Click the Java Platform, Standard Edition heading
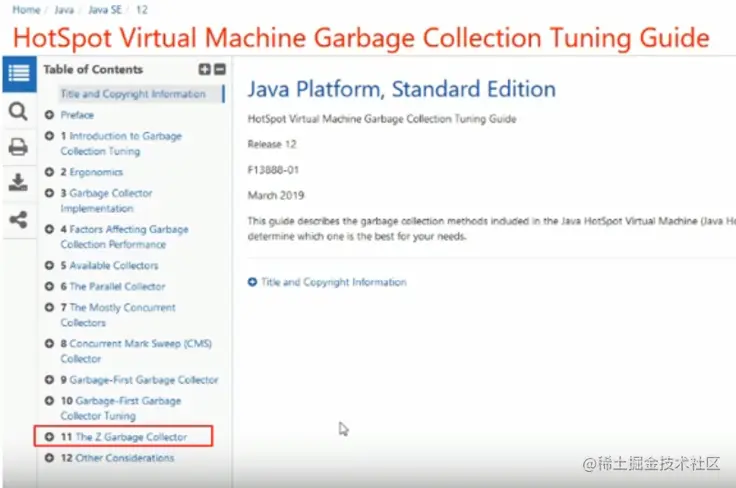The image size is (736, 488). [x=402, y=89]
